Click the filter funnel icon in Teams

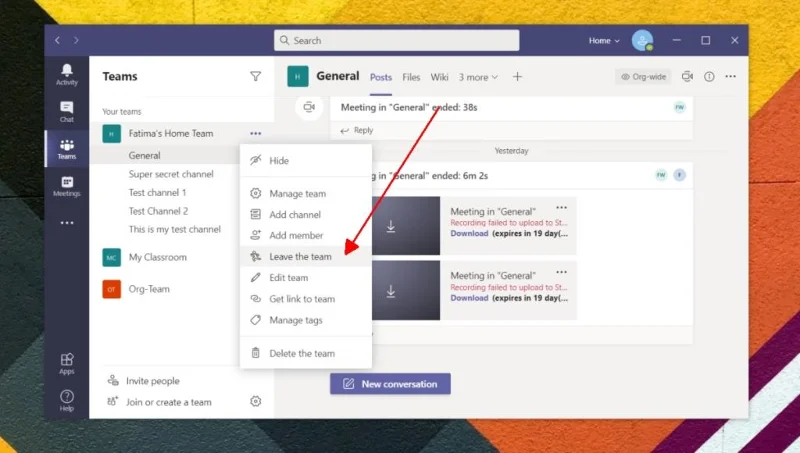click(x=256, y=77)
